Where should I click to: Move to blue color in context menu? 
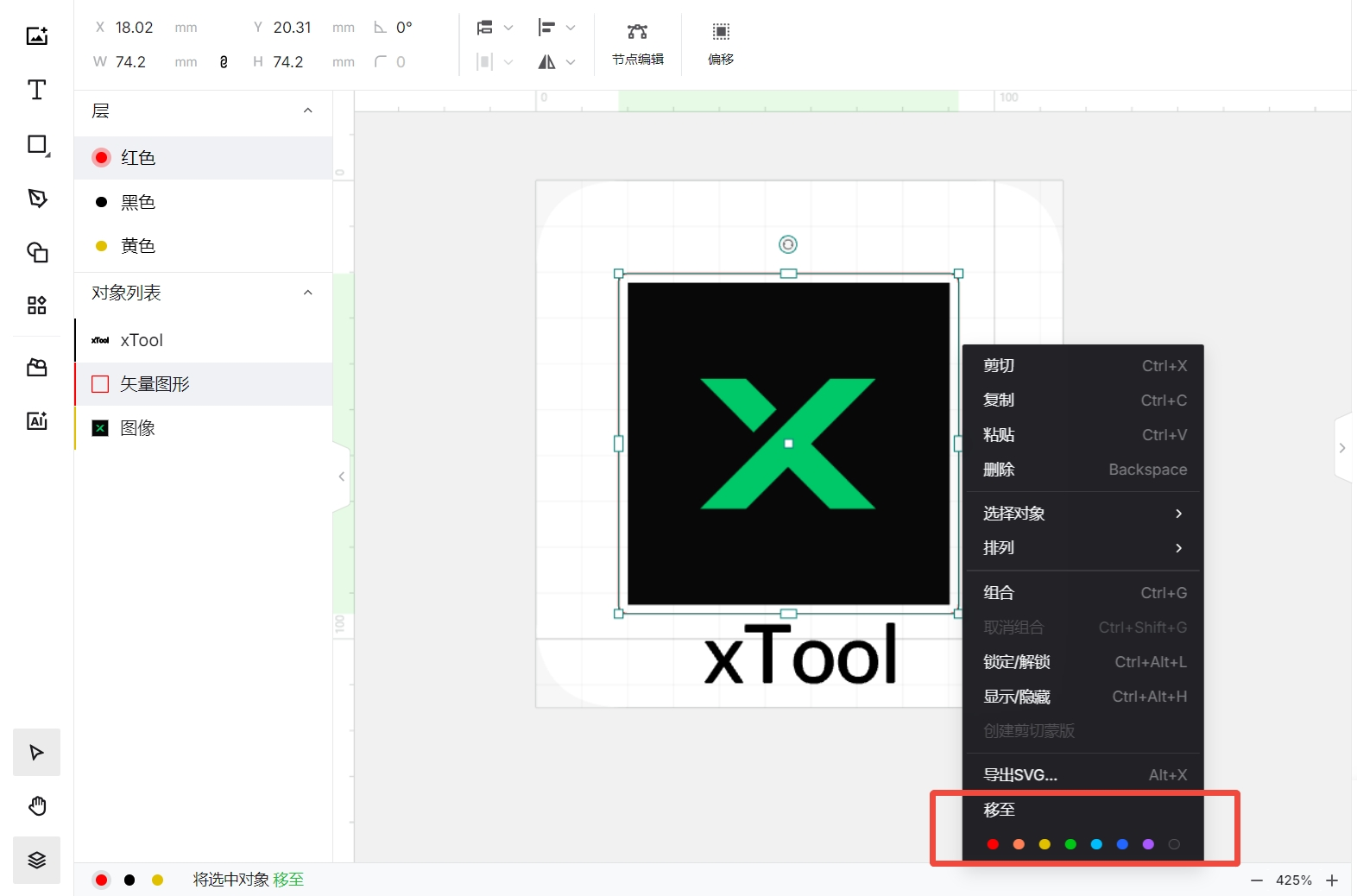click(1122, 844)
